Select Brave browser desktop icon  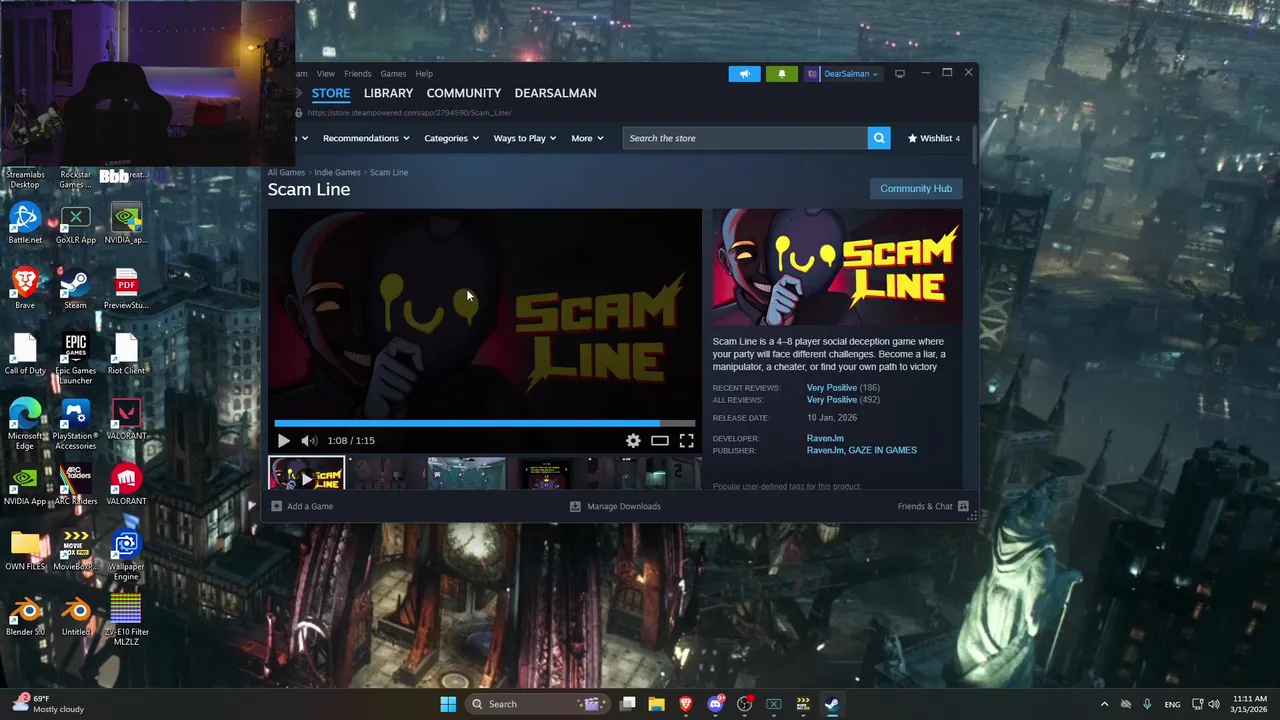tap(25, 289)
